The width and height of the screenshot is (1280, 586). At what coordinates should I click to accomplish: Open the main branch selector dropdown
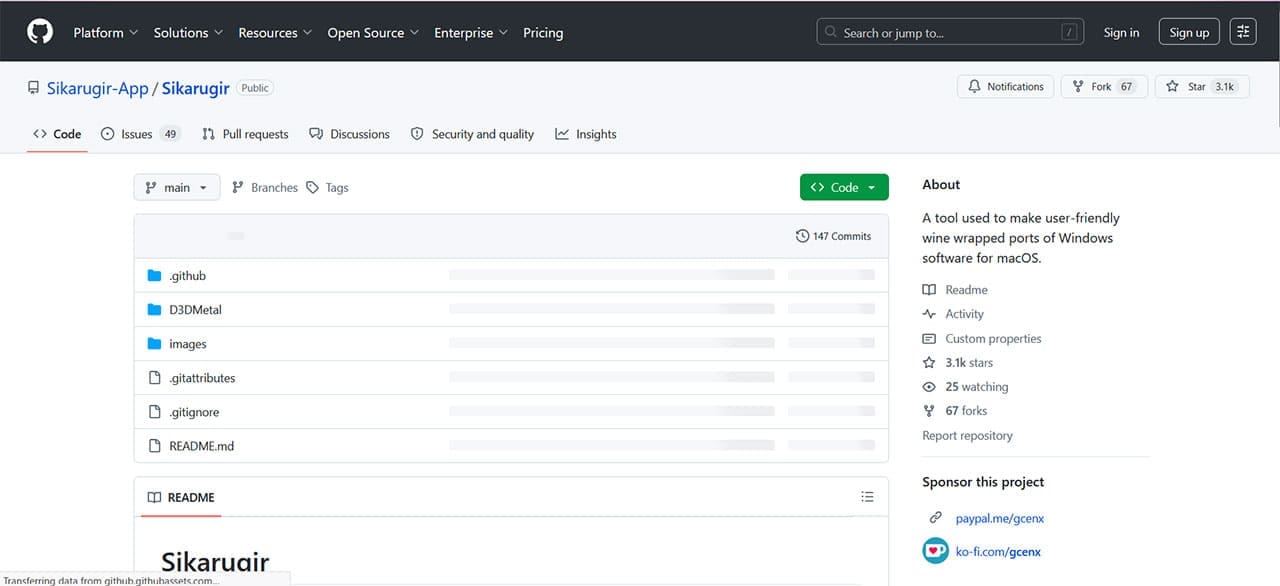click(x=177, y=187)
